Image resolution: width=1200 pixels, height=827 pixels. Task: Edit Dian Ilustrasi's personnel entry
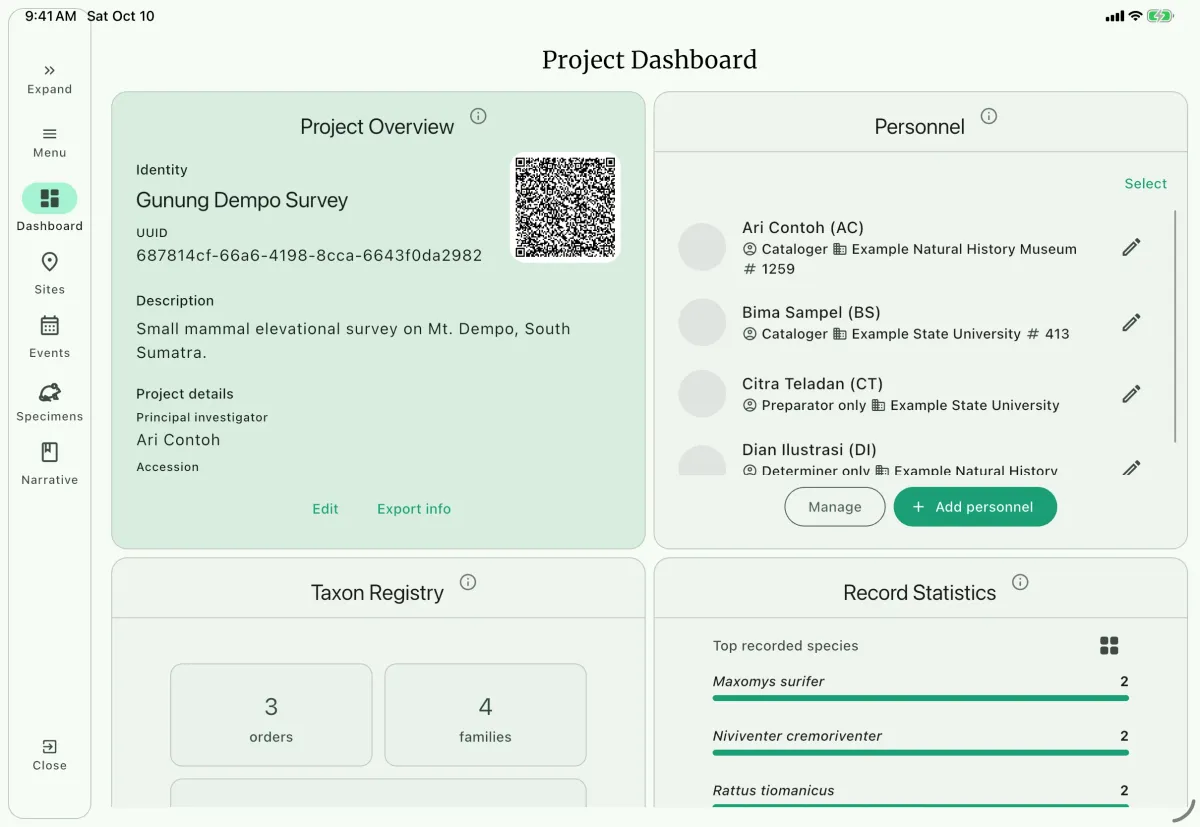pos(1131,467)
